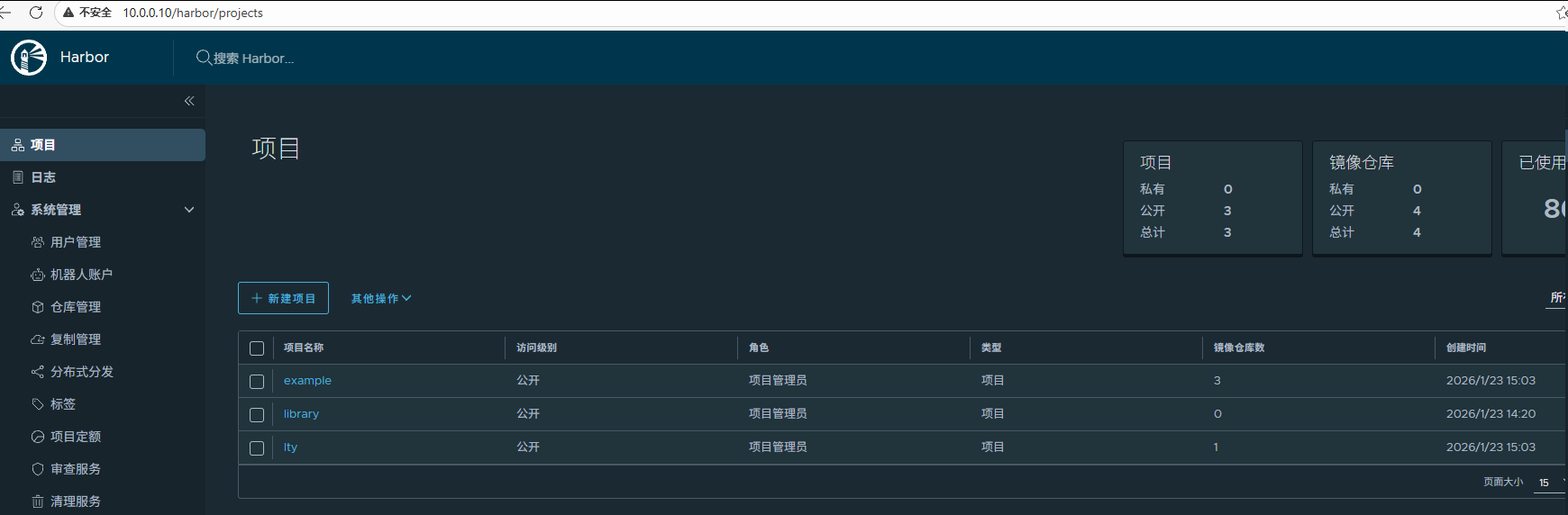Click the browser address bar URL
The width and height of the screenshot is (1568, 515).
click(x=193, y=13)
